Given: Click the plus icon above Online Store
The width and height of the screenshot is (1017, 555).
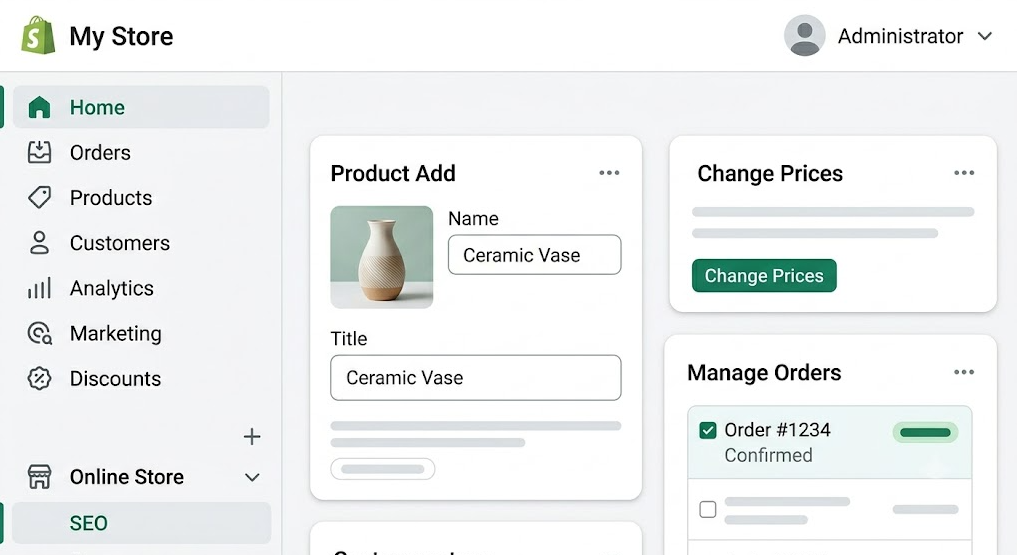Looking at the screenshot, I should [252, 436].
